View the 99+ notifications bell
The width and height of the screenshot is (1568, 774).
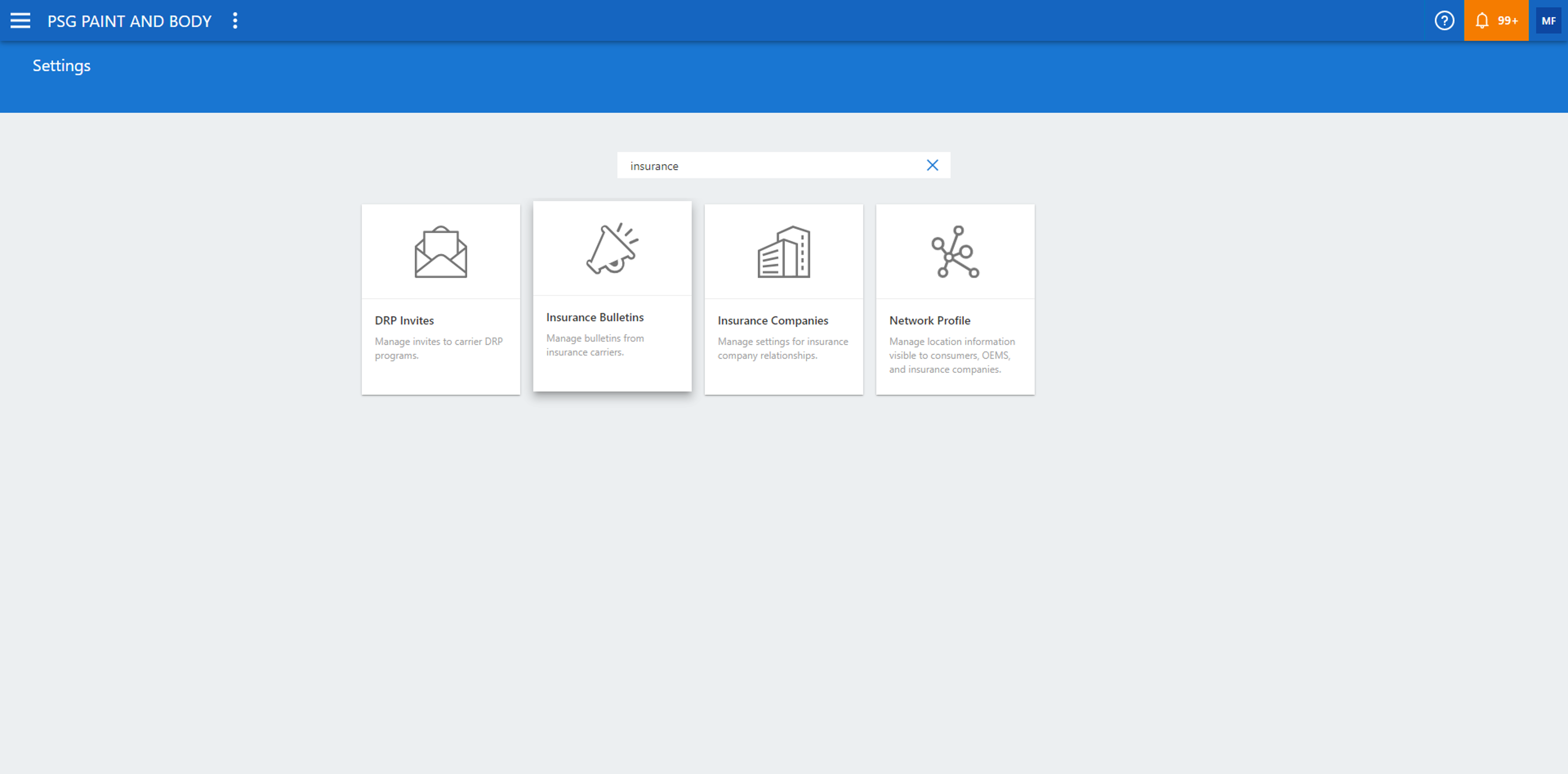[x=1495, y=21]
